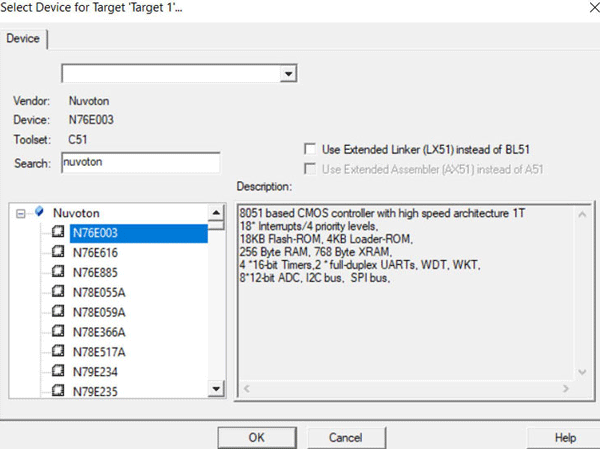This screenshot has height=449, width=600.
Task: Open the device database dropdown list
Action: click(x=288, y=74)
